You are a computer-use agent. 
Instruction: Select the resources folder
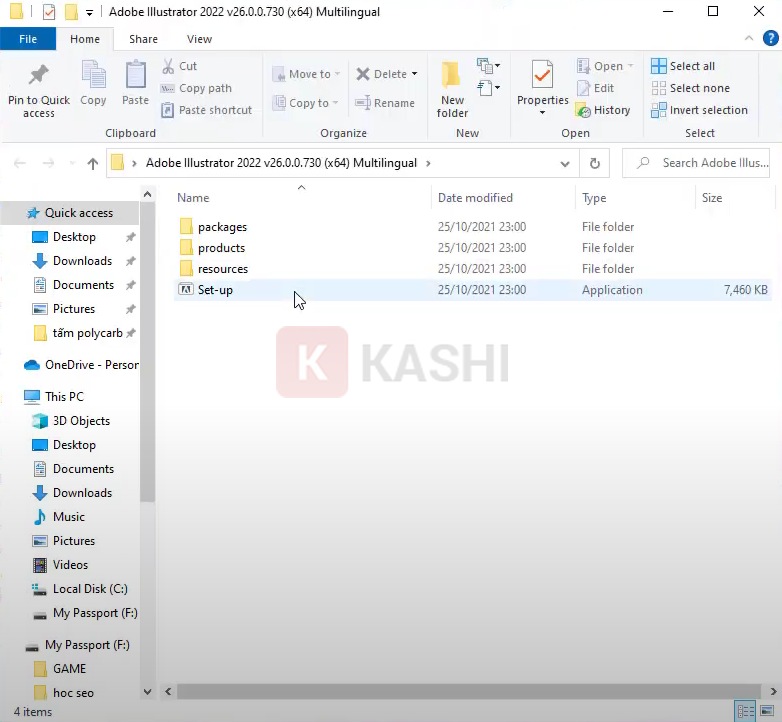click(222, 269)
